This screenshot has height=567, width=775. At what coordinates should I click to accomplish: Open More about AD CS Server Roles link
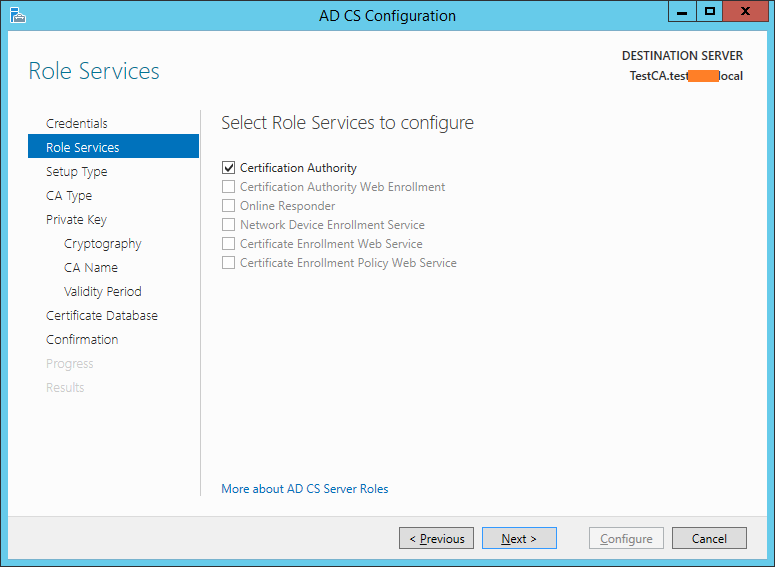pyautogui.click(x=304, y=489)
